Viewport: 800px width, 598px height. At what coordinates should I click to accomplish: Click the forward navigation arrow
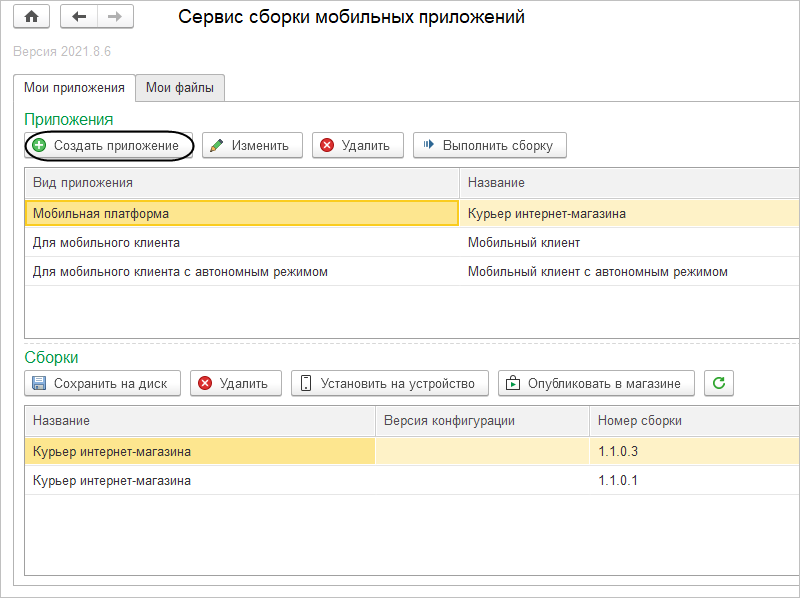click(115, 17)
